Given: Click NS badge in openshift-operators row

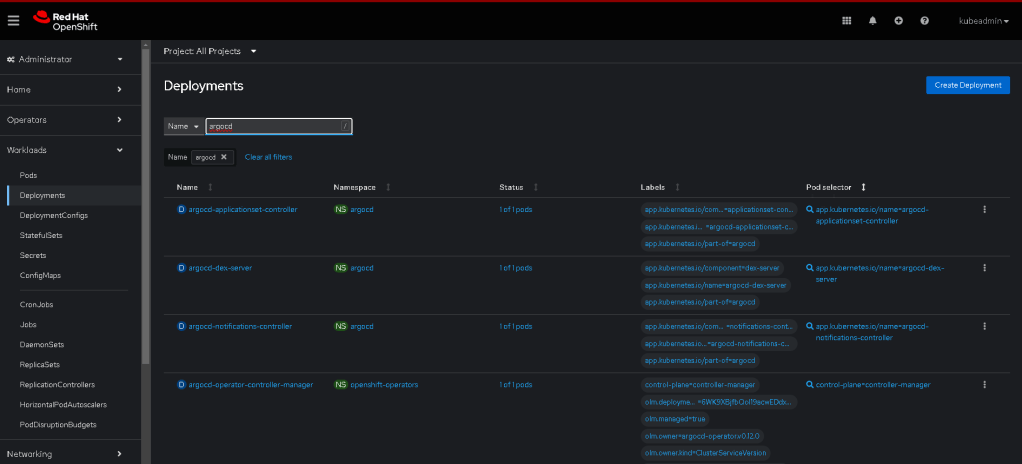Looking at the screenshot, I should click(x=341, y=384).
